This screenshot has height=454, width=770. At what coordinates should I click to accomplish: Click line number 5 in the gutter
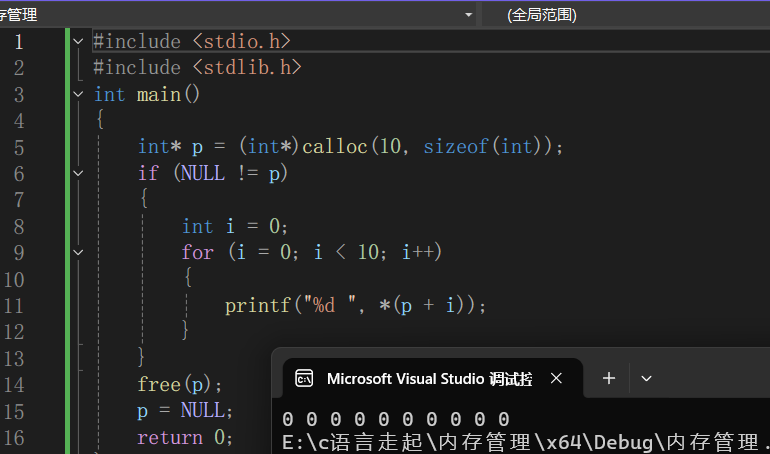click(19, 148)
